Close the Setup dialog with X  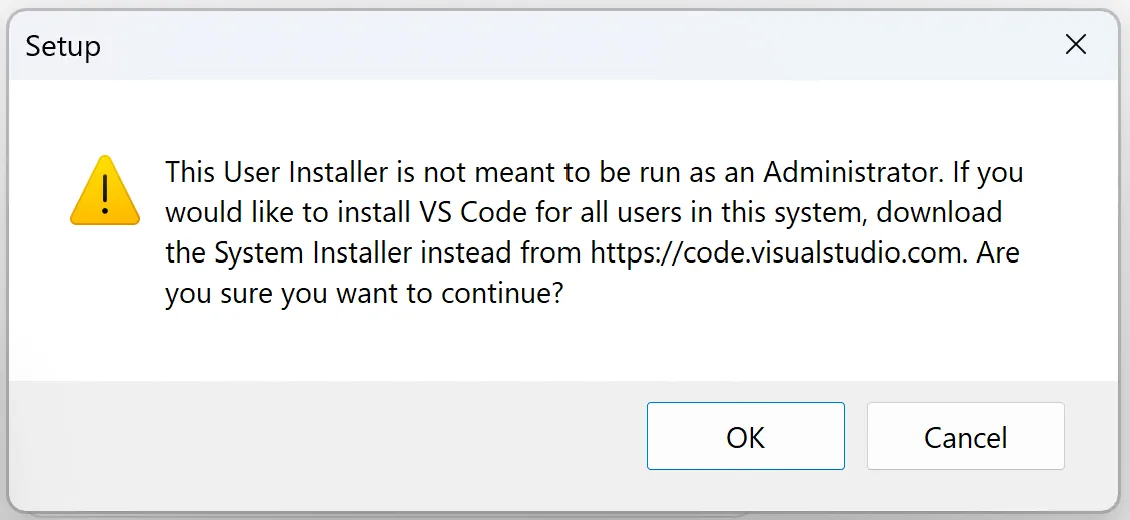(1075, 45)
